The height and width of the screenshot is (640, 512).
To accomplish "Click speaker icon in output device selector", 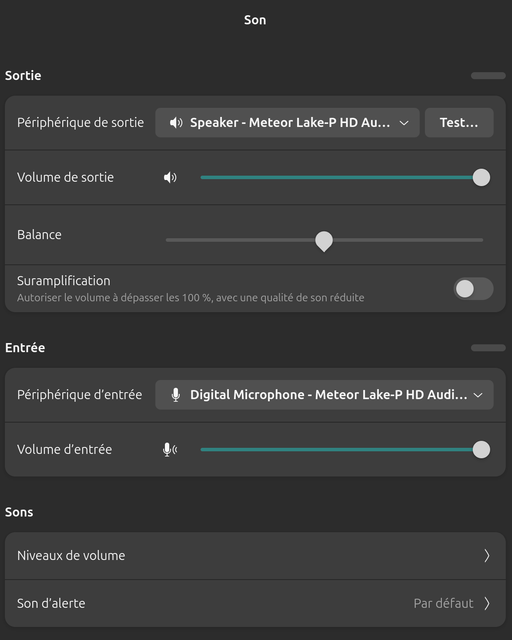I will click(x=176, y=122).
